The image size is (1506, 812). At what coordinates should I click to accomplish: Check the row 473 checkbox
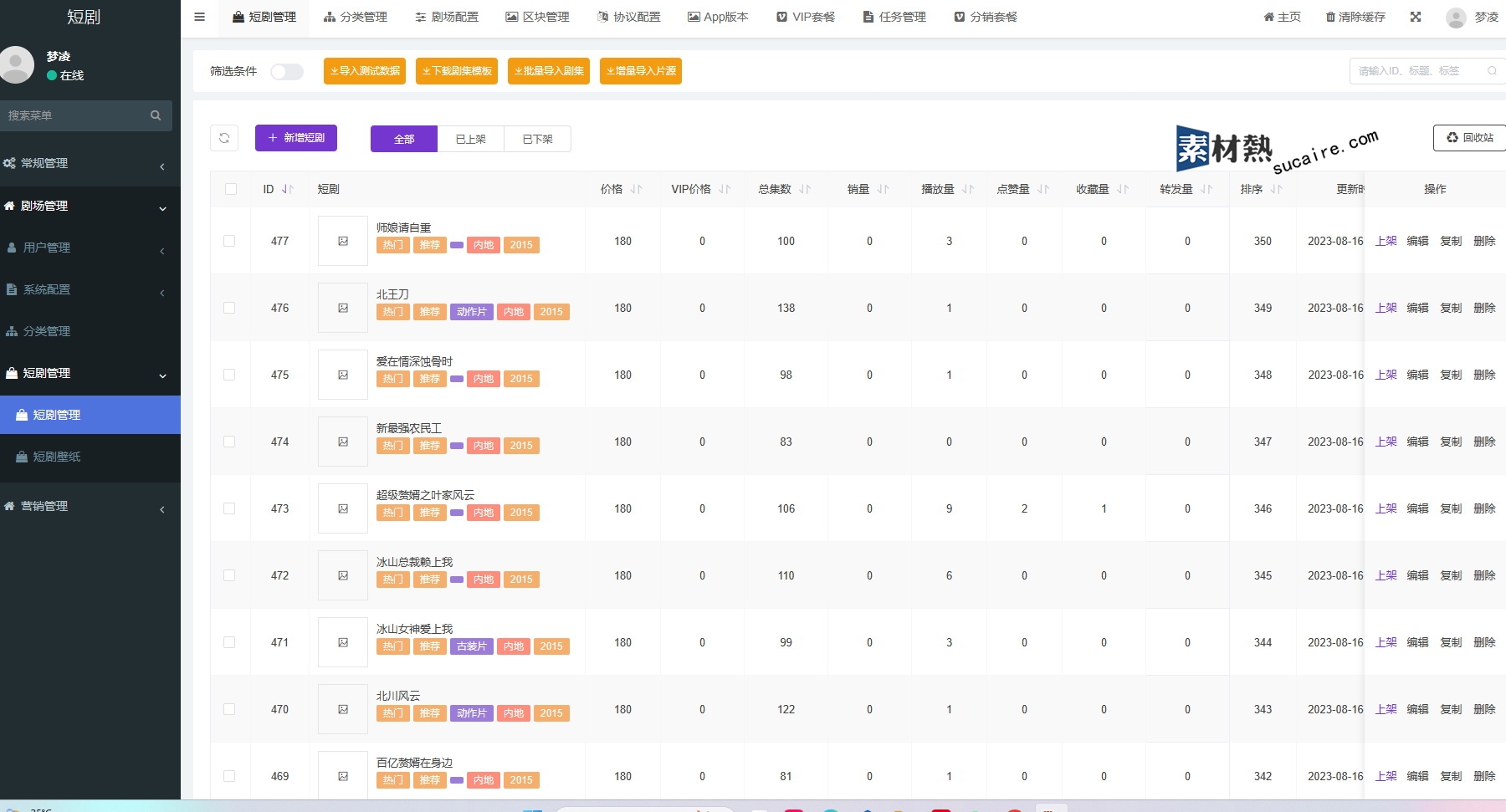229,508
